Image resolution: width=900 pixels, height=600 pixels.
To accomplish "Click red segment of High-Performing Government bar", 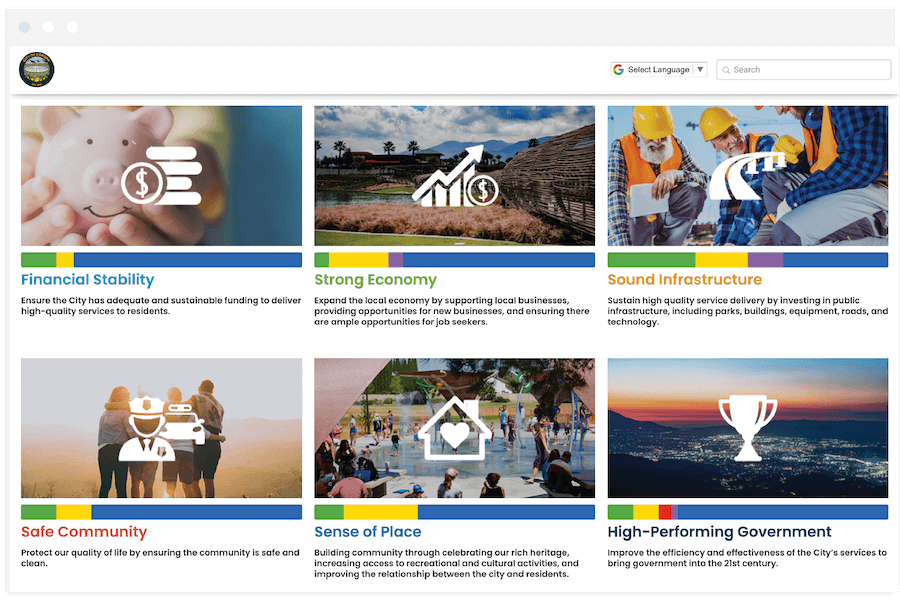I will pos(665,512).
